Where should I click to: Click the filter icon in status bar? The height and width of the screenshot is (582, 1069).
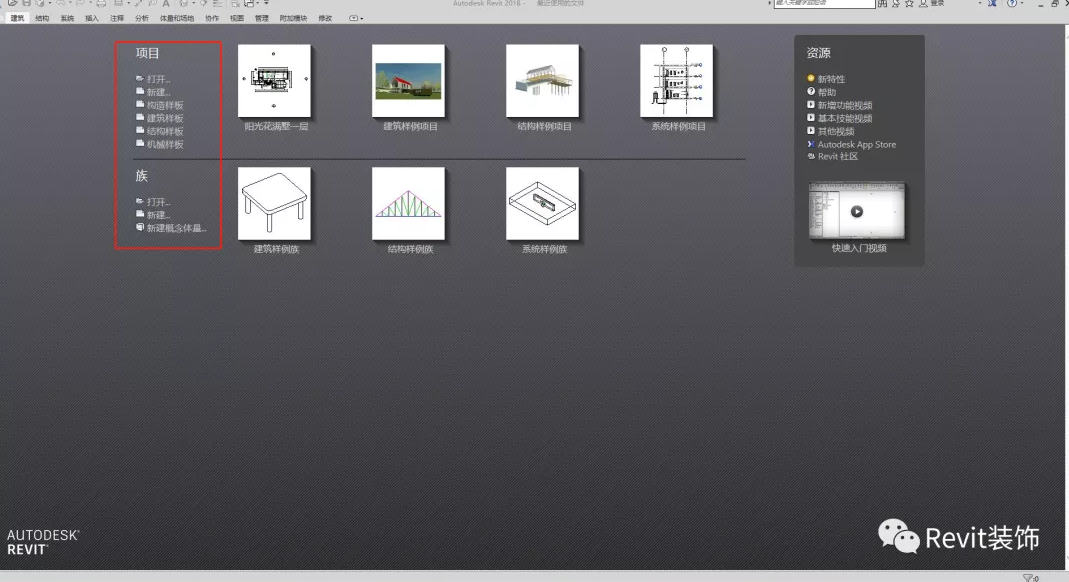(1029, 577)
